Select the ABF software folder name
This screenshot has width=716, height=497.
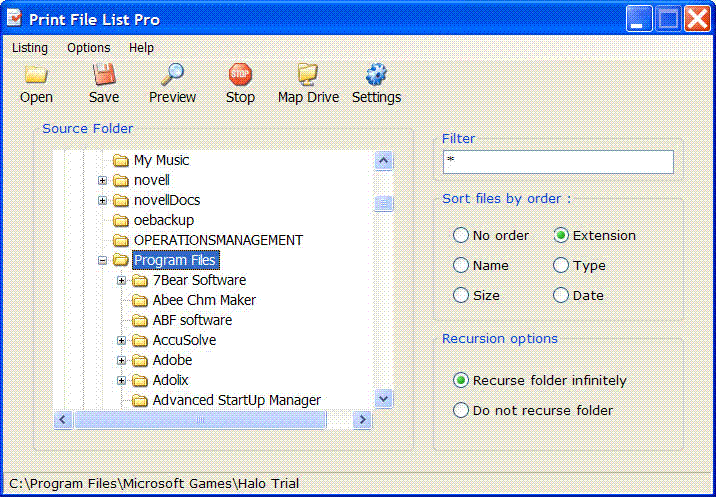(192, 321)
